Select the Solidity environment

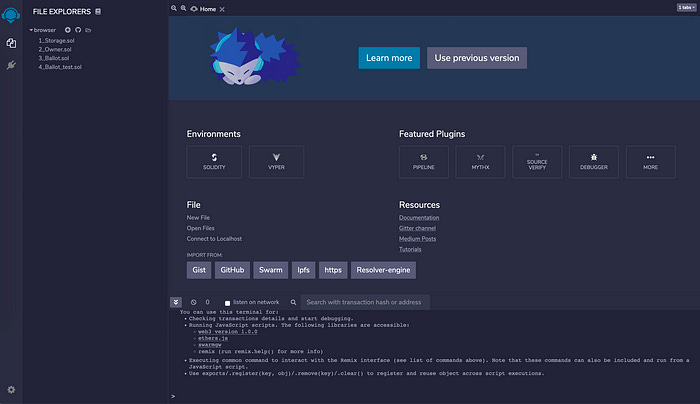[x=214, y=162]
